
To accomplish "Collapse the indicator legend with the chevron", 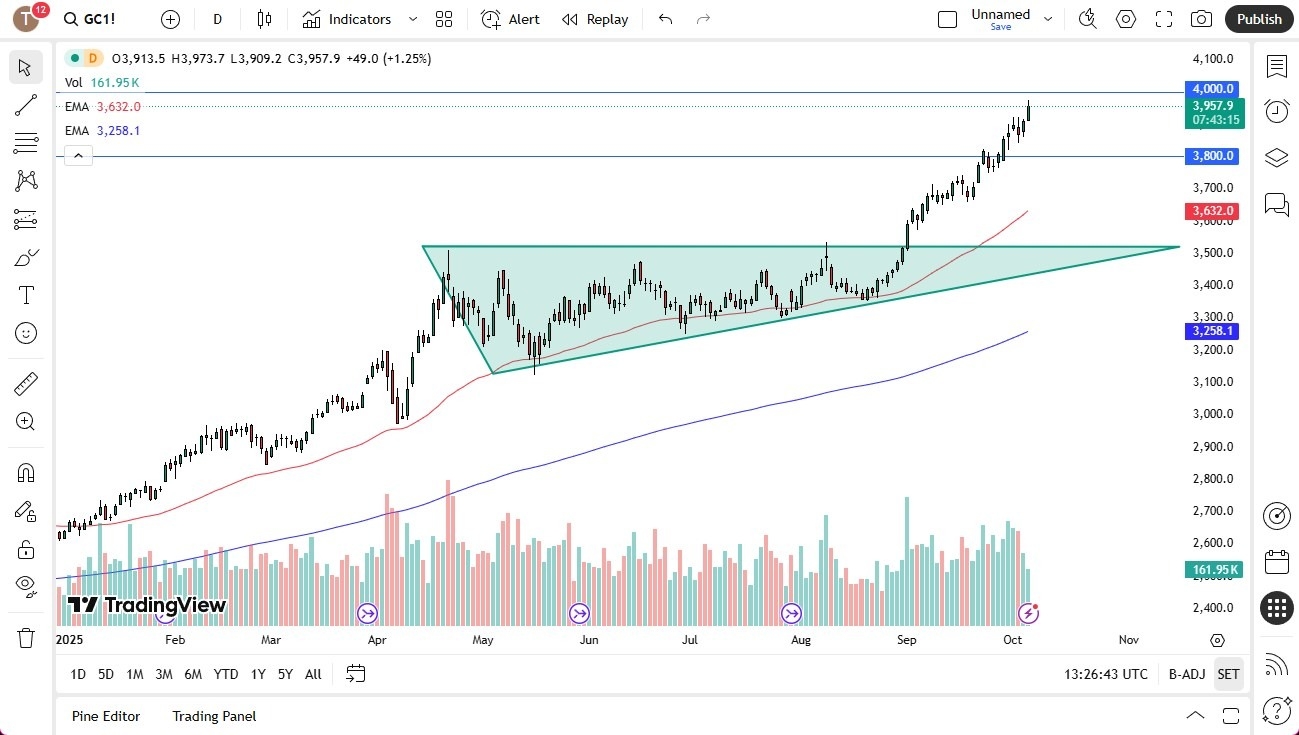I will (78, 155).
